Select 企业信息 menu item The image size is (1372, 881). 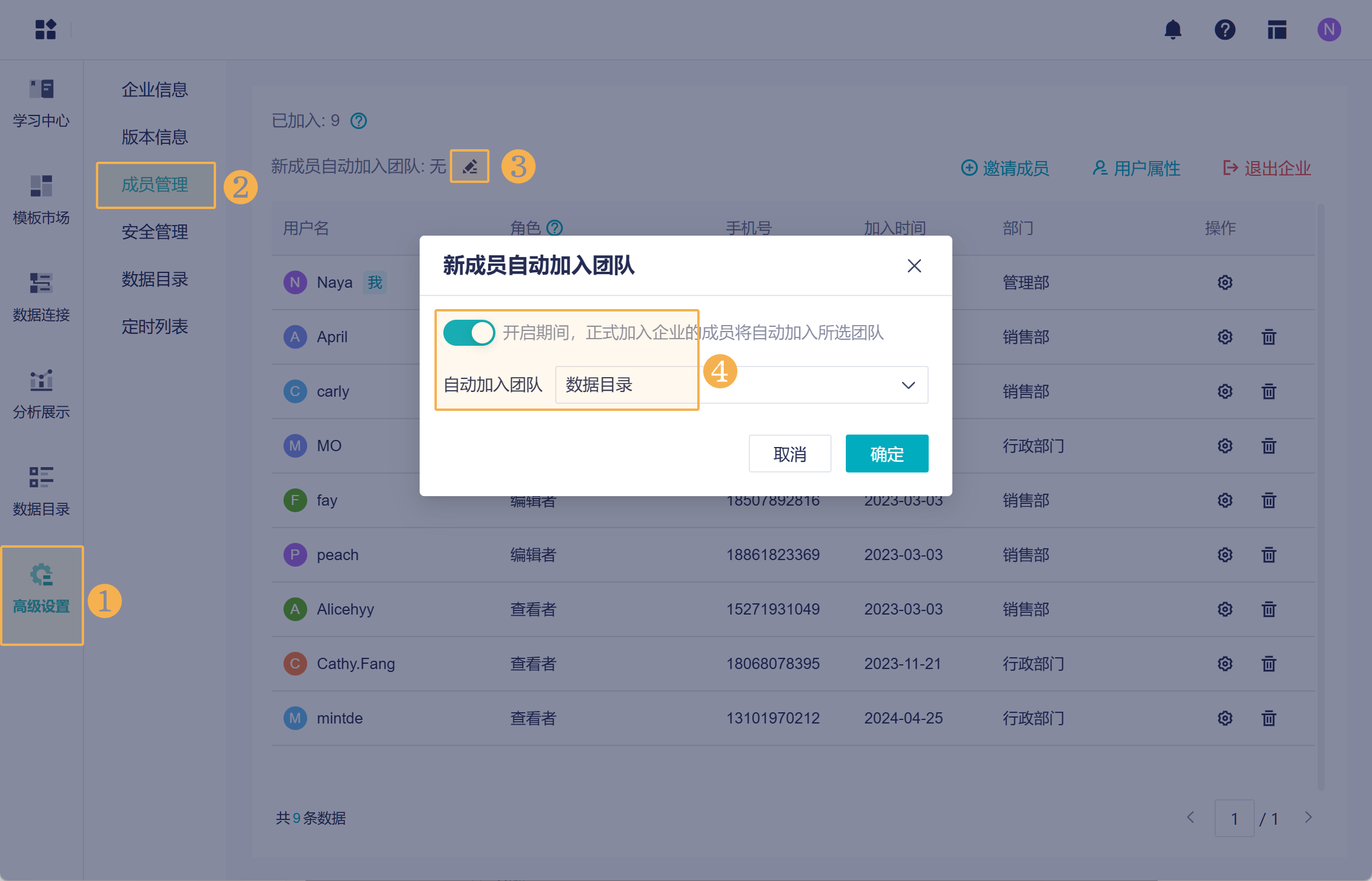coord(155,89)
